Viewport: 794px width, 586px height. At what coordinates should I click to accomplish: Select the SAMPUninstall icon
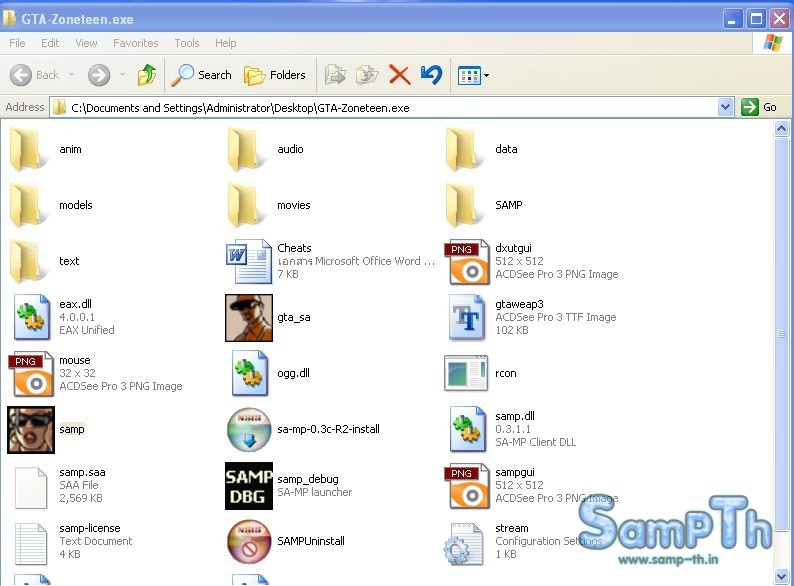pos(249,541)
